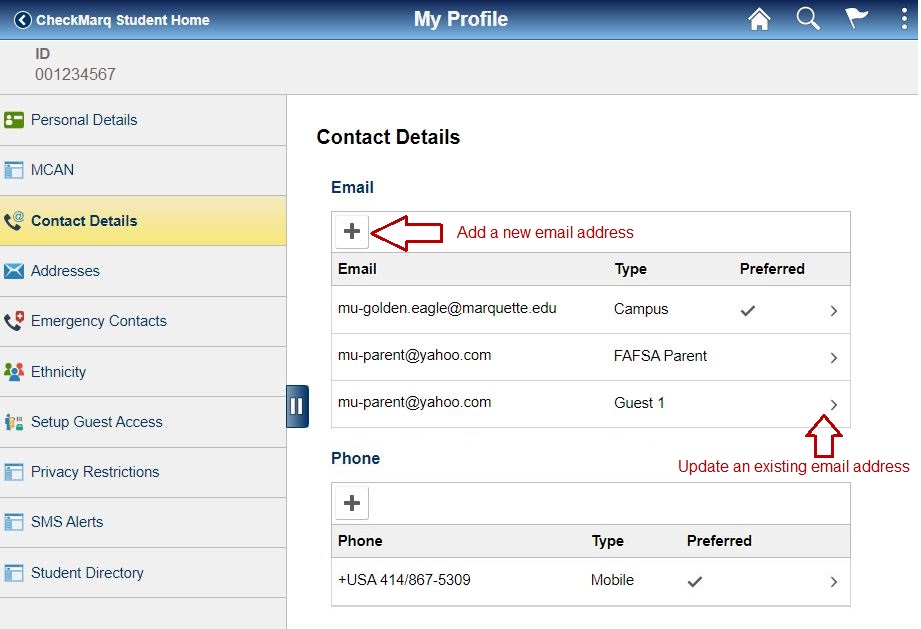This screenshot has width=921, height=629.
Task: Open SMS Alerts in sidebar
Action: pyautogui.click(x=67, y=522)
